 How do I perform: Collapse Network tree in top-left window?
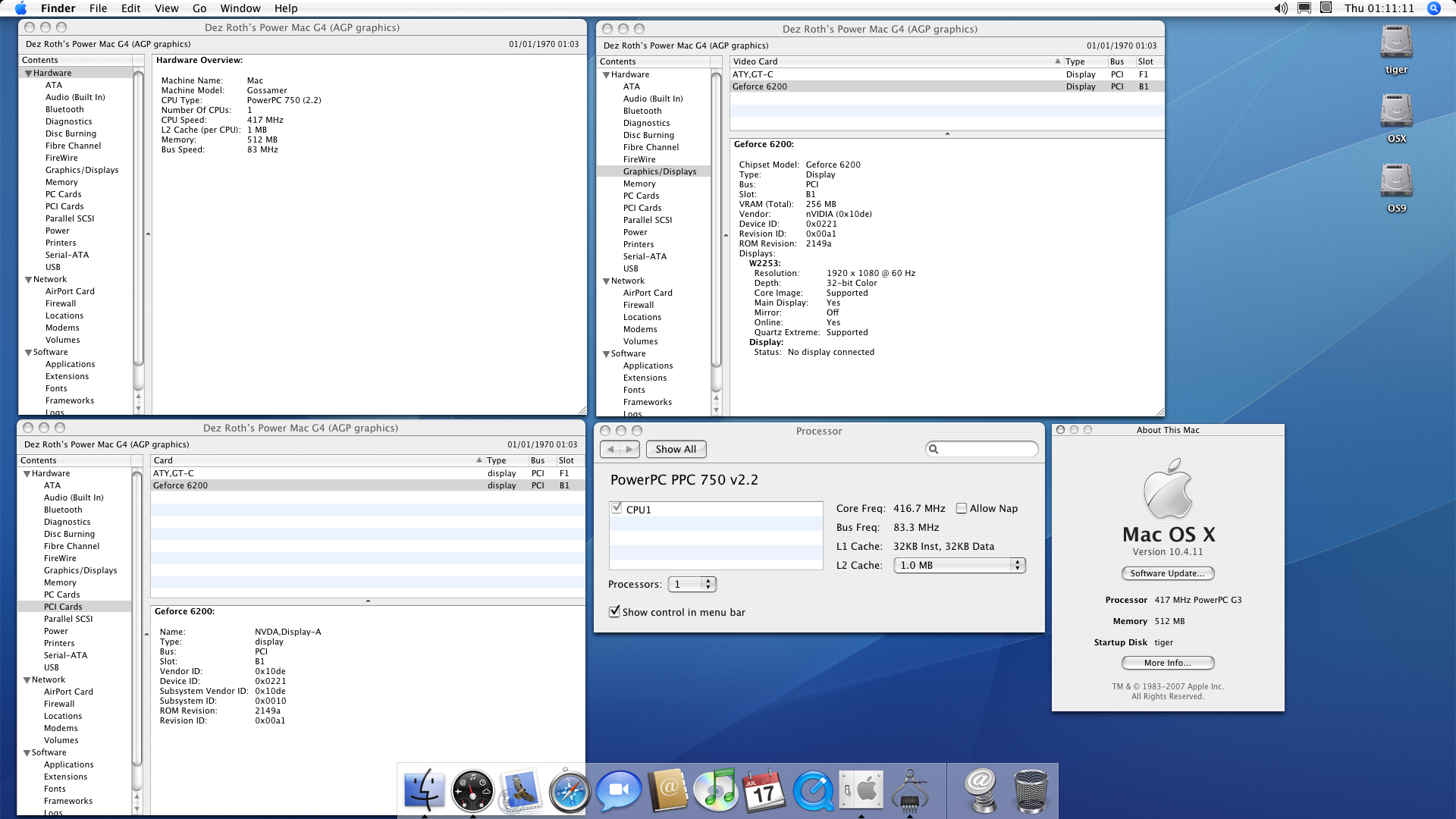28,280
